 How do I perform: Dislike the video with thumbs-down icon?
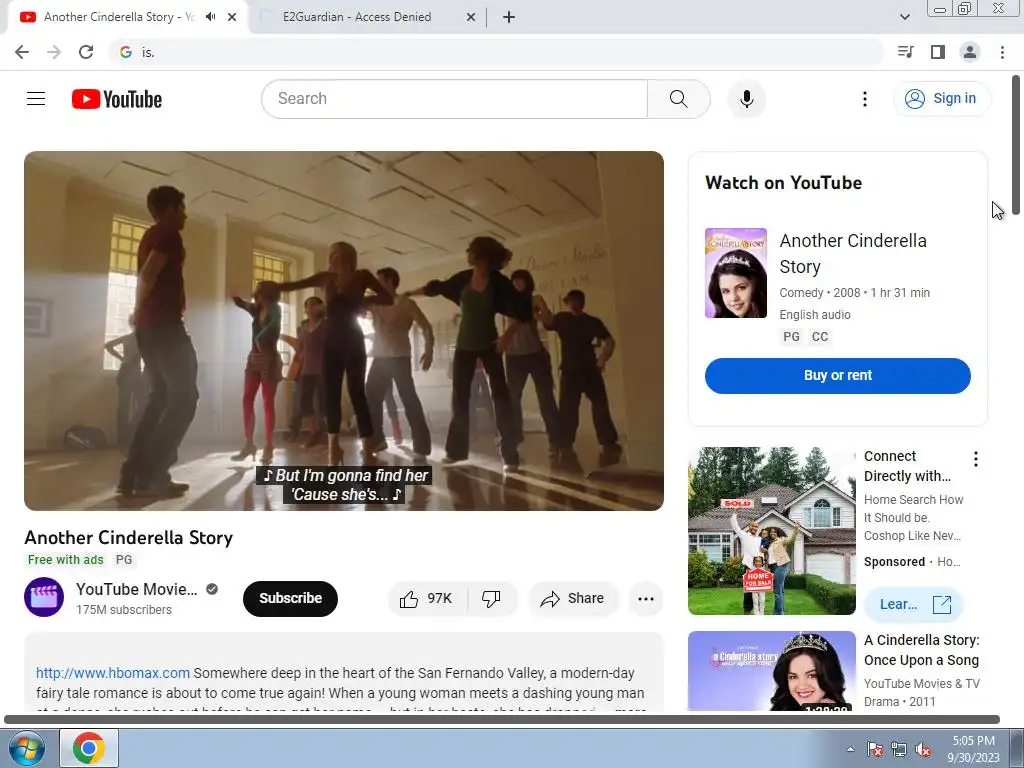(x=491, y=598)
